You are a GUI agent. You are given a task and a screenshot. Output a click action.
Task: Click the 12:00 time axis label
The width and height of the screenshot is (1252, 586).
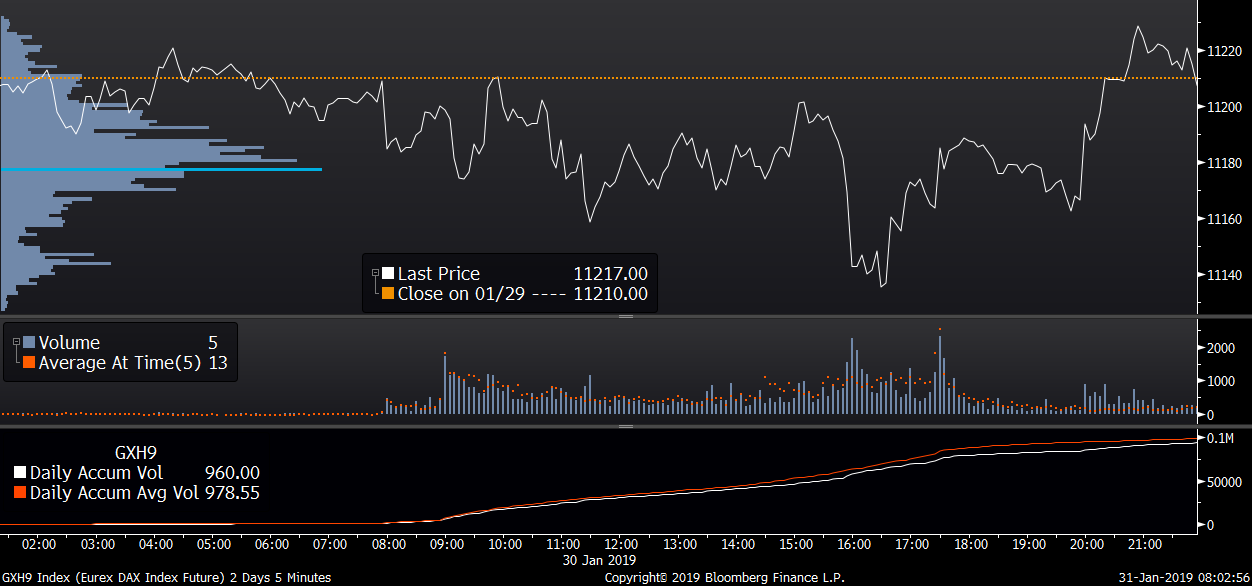621,544
